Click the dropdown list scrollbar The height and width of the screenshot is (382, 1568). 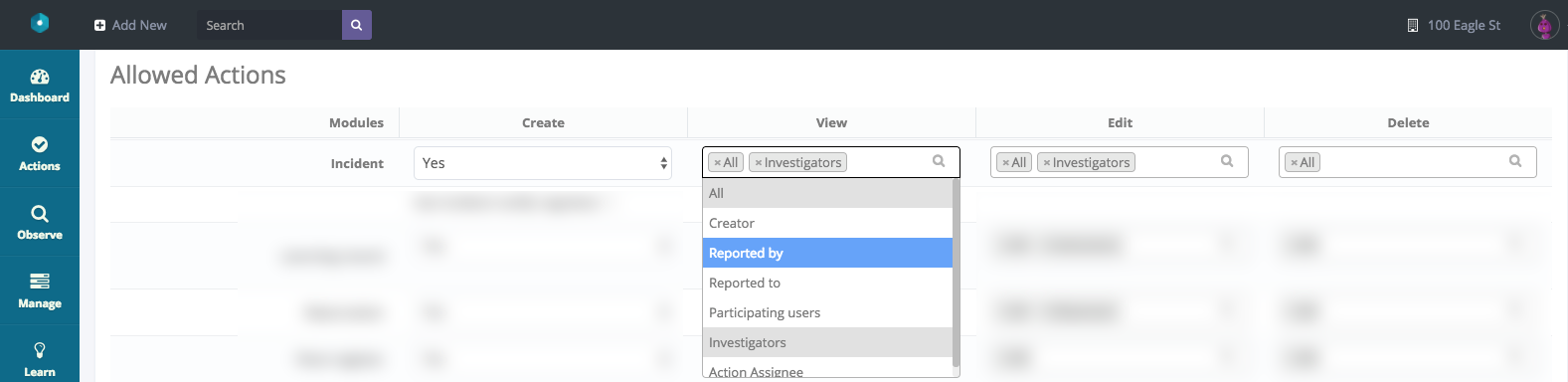pyautogui.click(x=956, y=273)
